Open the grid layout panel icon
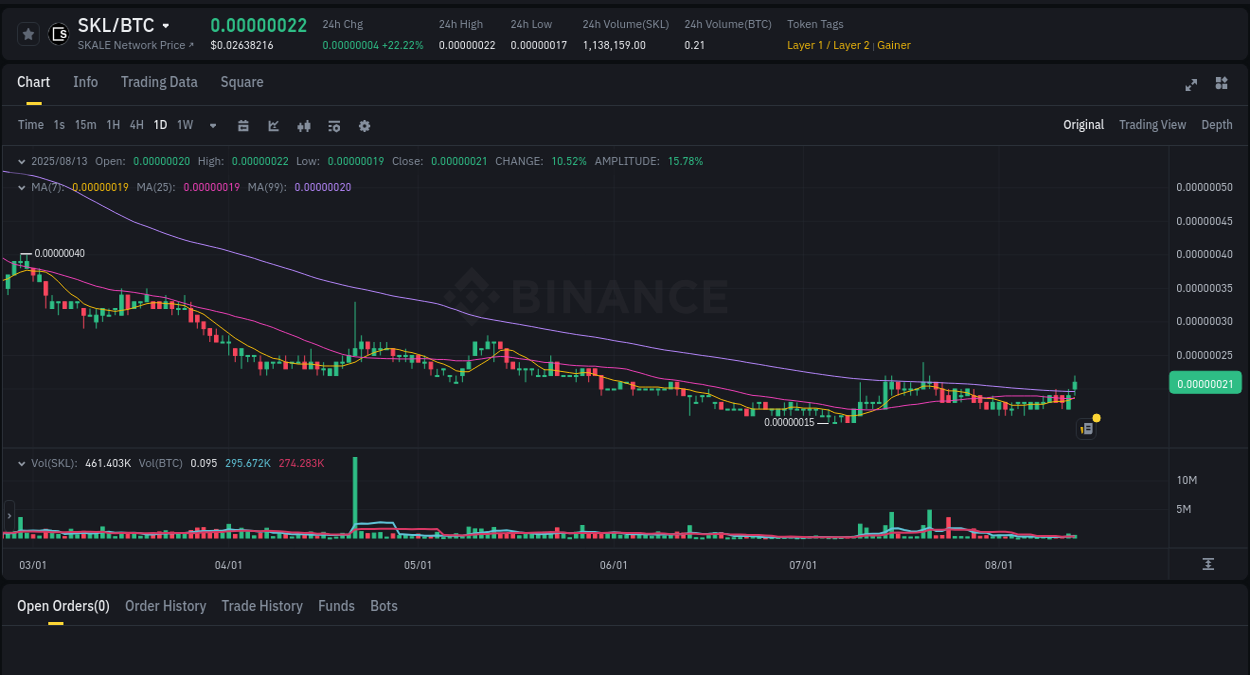 [1221, 83]
